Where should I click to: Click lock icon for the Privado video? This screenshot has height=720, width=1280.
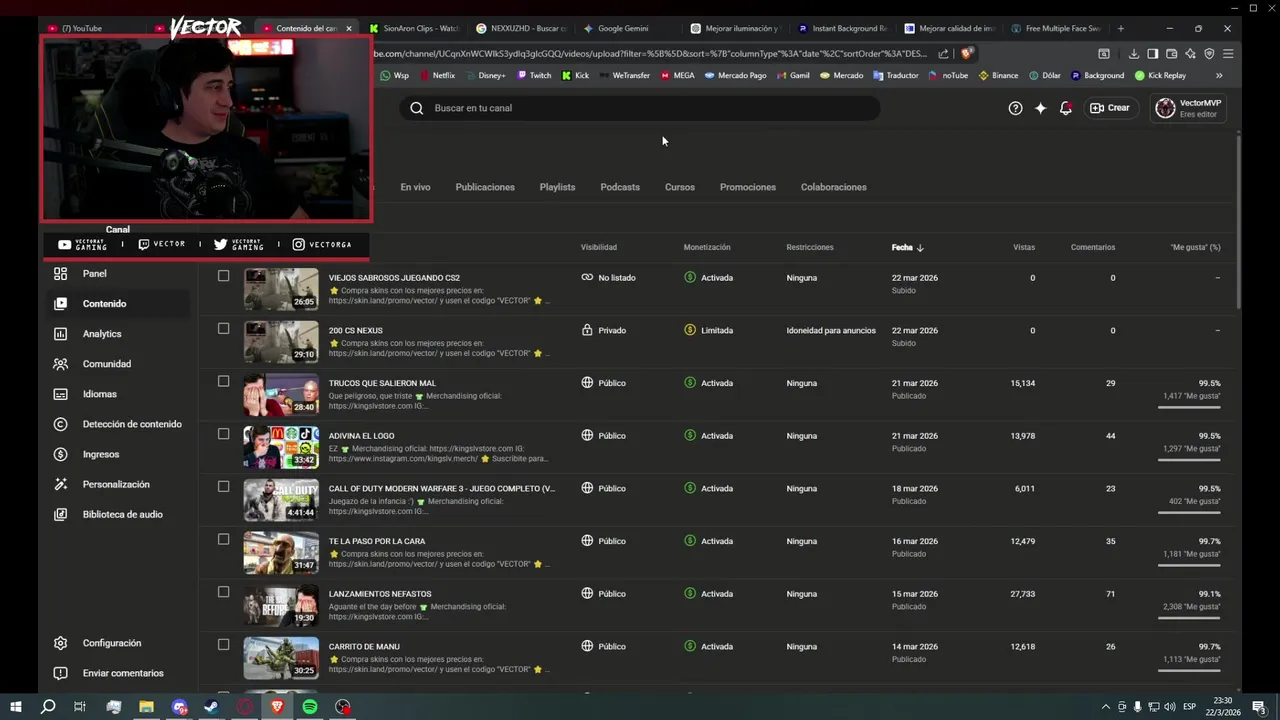point(587,330)
